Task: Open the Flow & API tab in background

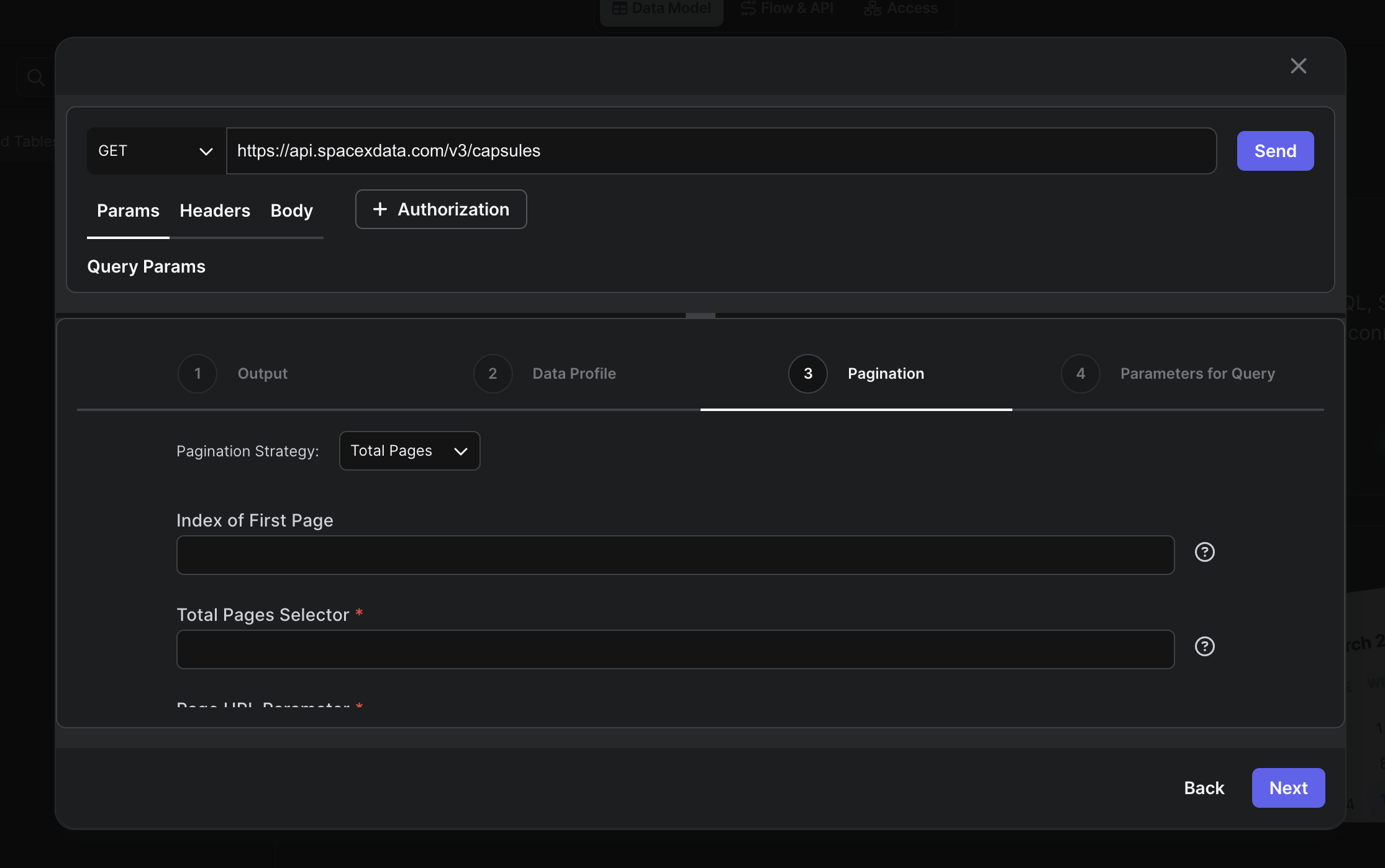Action: (x=788, y=9)
